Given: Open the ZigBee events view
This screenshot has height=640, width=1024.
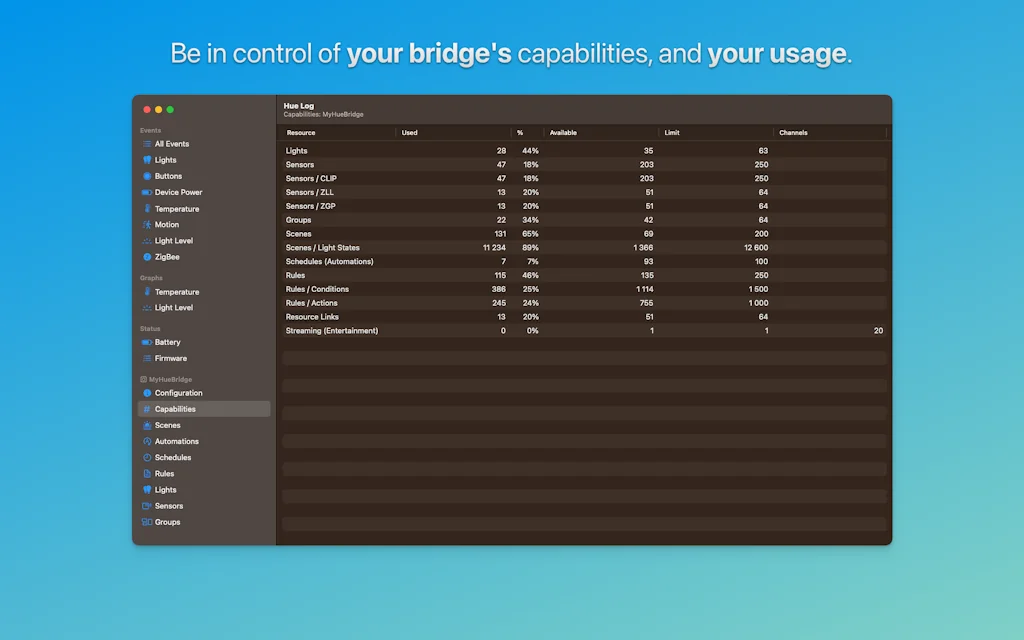Looking at the screenshot, I should [166, 256].
